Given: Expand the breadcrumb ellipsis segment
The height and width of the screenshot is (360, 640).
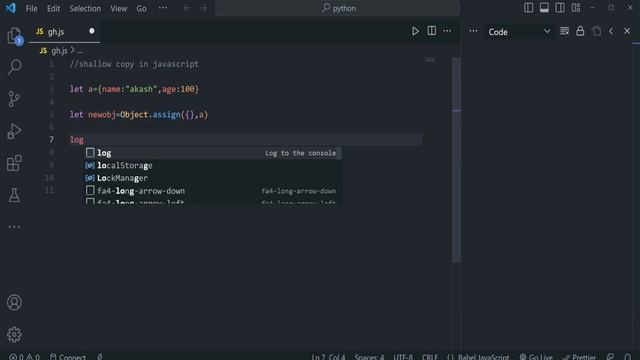Looking at the screenshot, I should [x=80, y=51].
